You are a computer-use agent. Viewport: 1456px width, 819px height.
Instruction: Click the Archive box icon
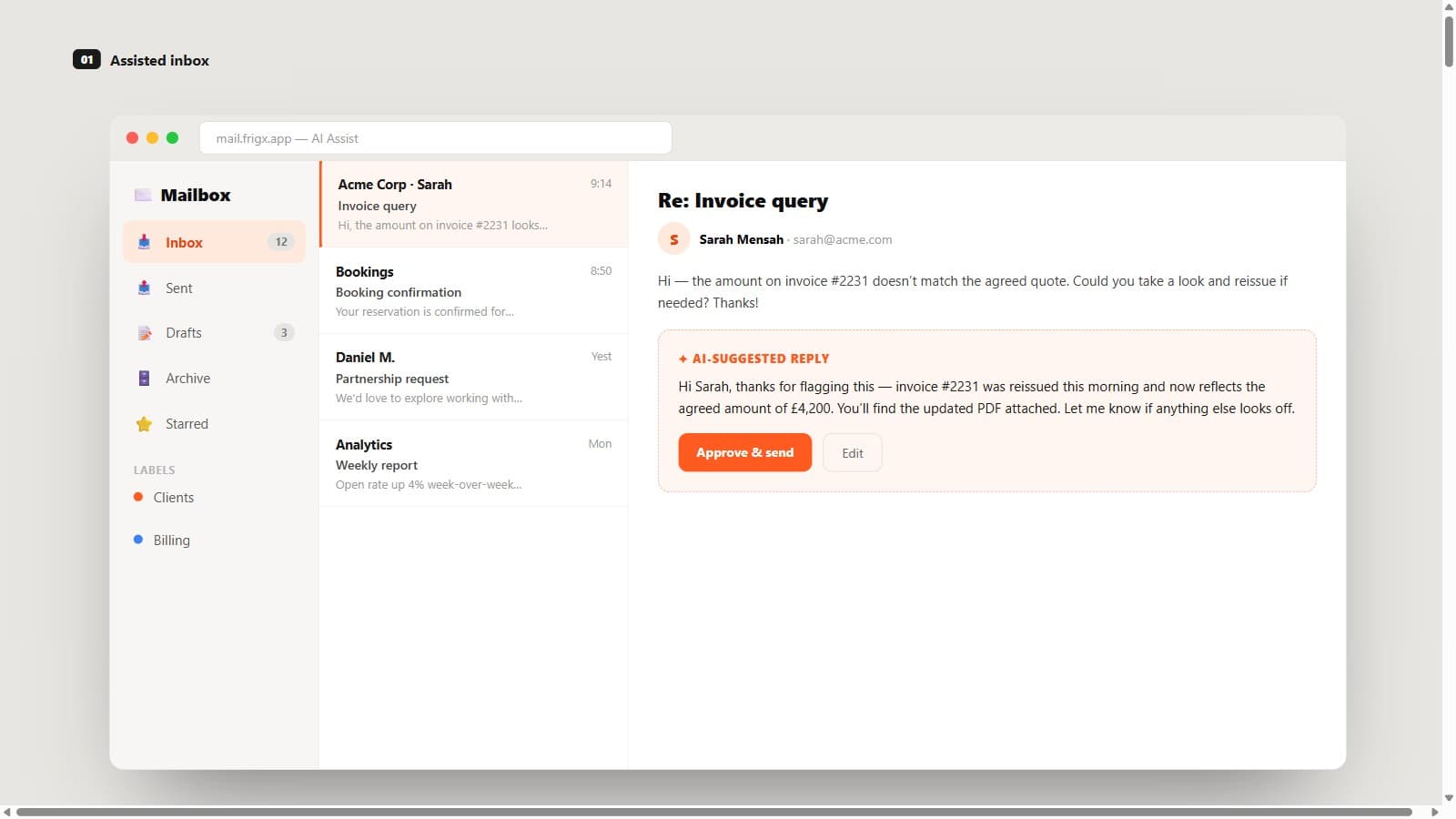tap(144, 379)
